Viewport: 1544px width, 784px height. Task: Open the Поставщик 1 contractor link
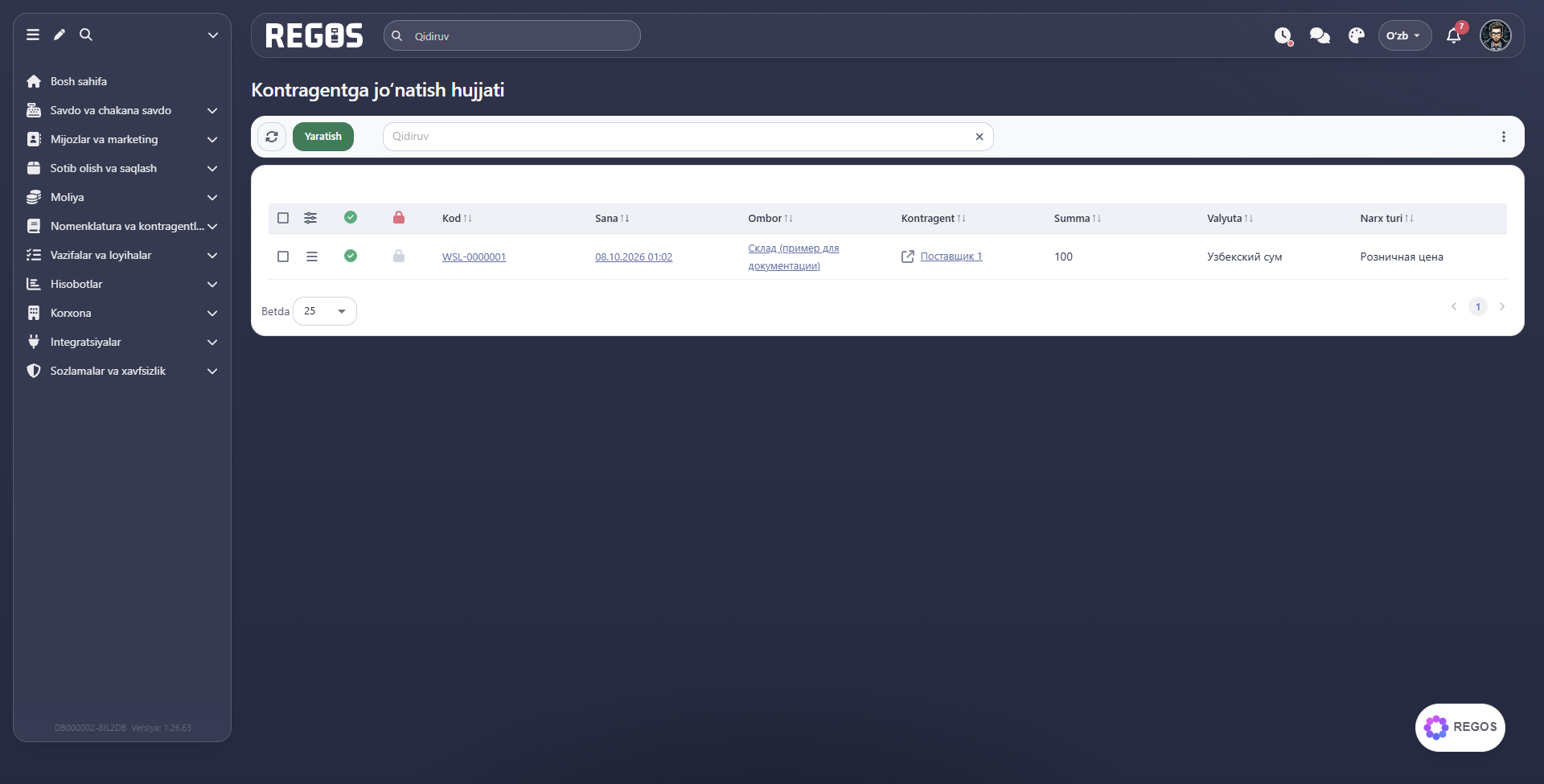pyautogui.click(x=951, y=257)
